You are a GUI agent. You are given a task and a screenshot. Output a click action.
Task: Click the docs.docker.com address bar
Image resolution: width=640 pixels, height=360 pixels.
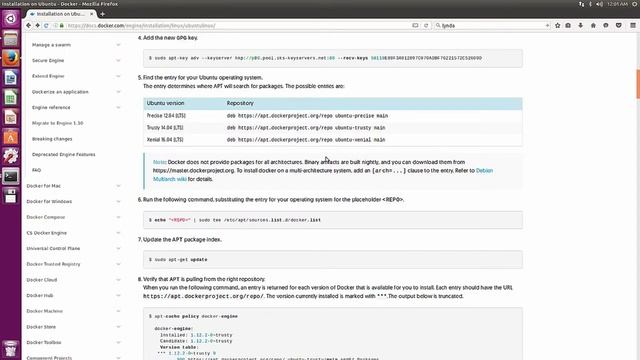[237, 25]
